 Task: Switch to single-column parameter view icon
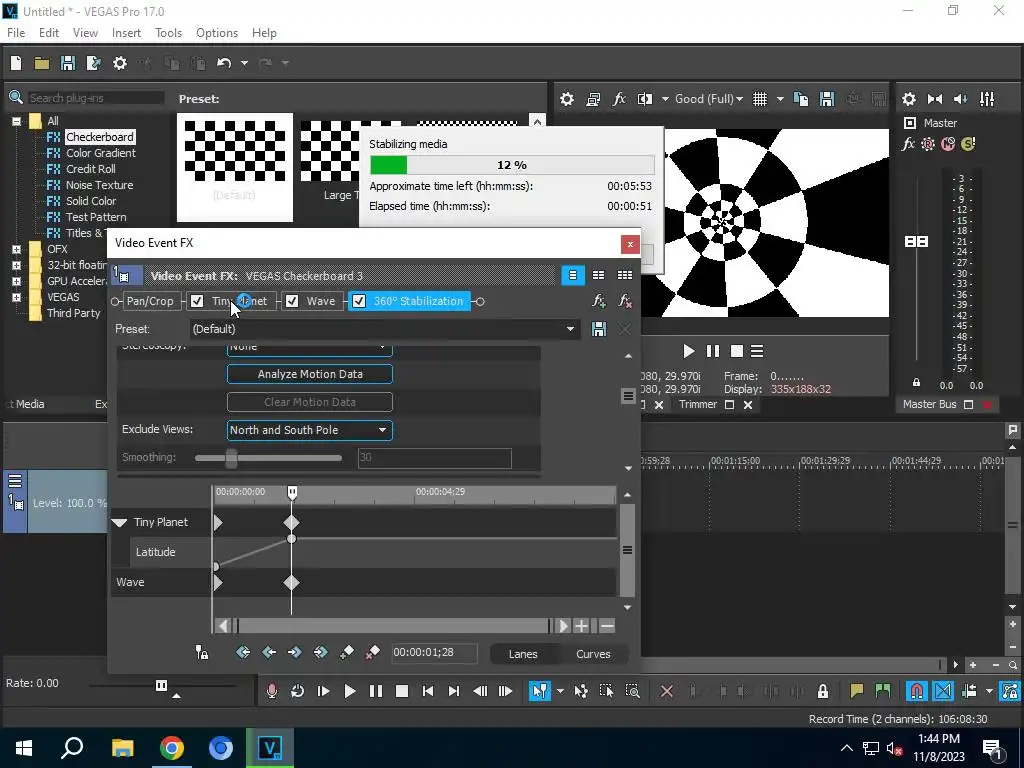click(x=573, y=276)
